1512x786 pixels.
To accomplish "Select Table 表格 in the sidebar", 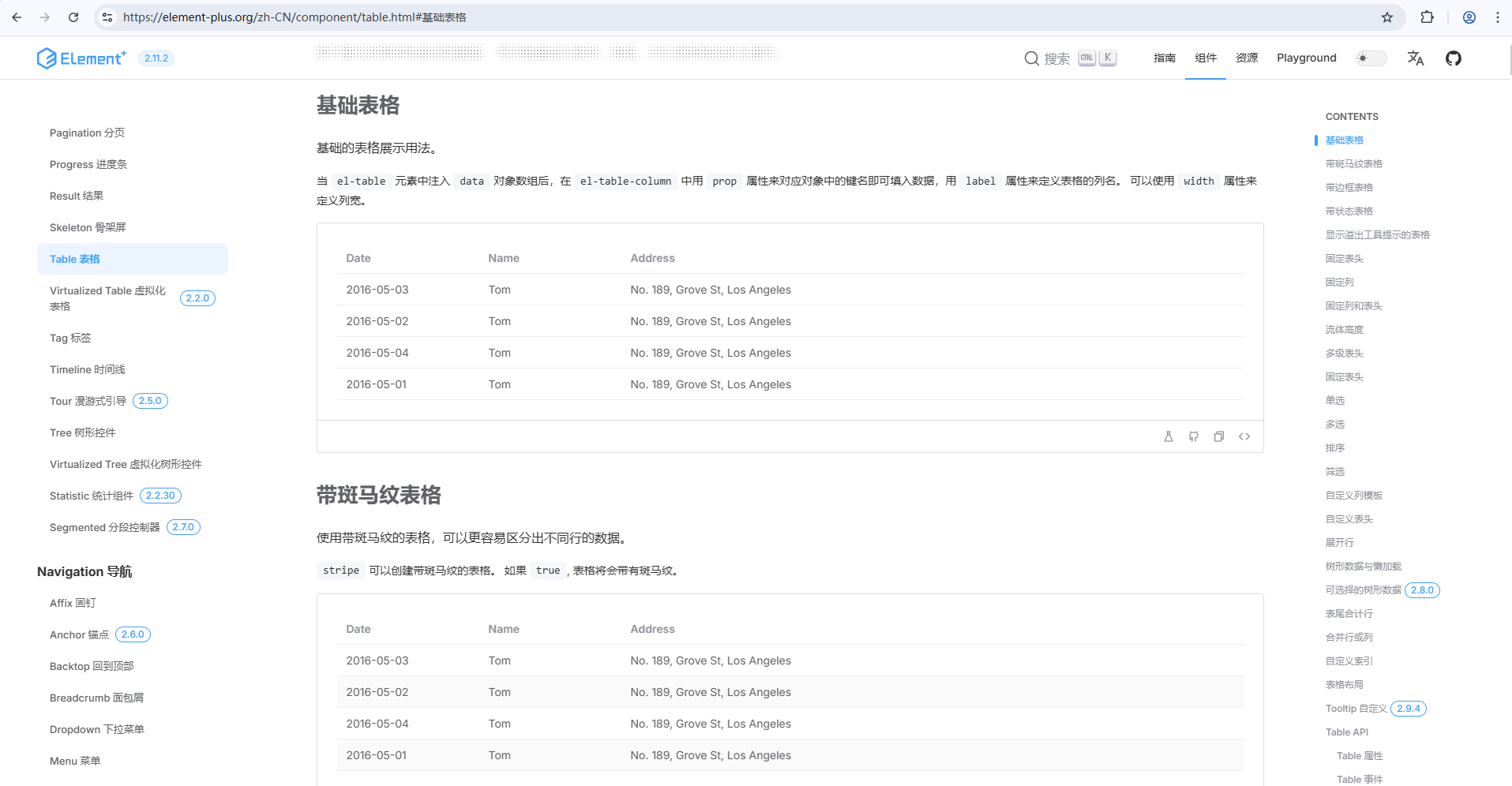I will (x=74, y=258).
